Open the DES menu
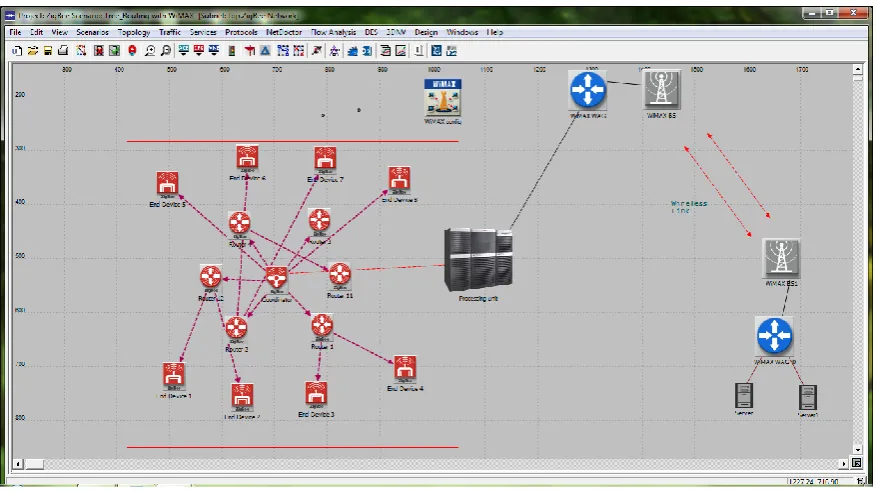 [x=371, y=32]
